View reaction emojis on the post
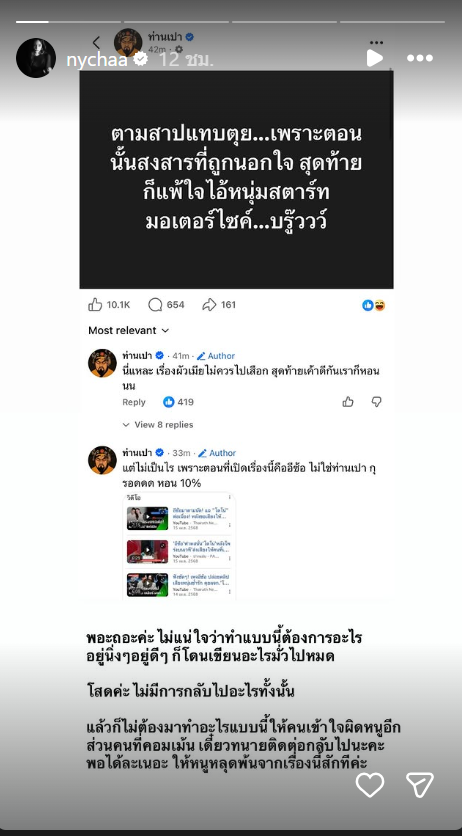 coord(374,306)
